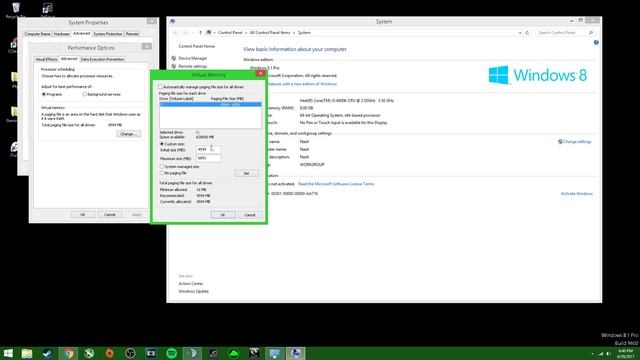Viewport: 640px width, 360px height.
Task: Go forward in the System window
Action: (185, 33)
